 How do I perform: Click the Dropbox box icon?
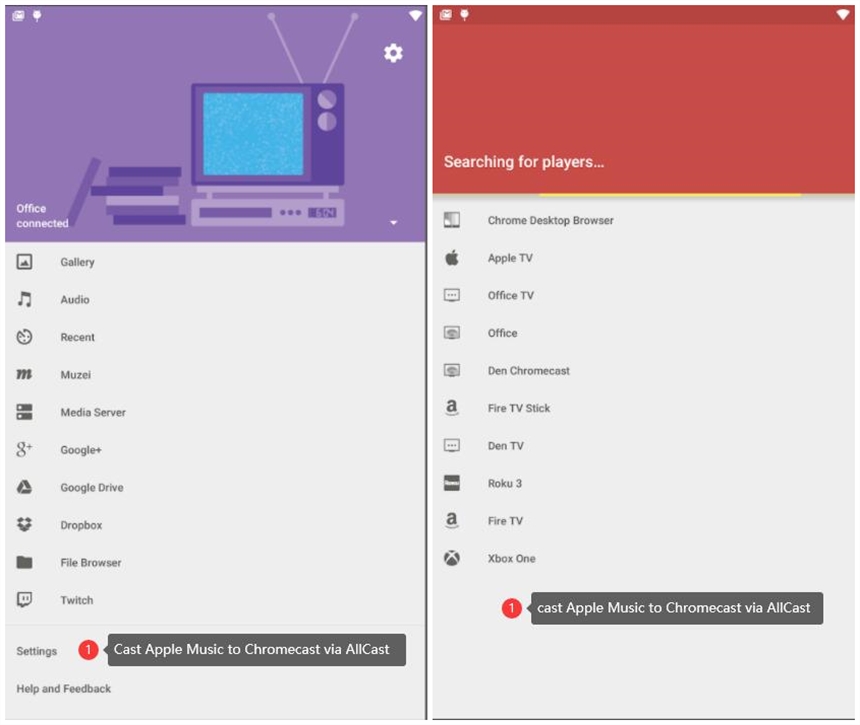click(24, 525)
